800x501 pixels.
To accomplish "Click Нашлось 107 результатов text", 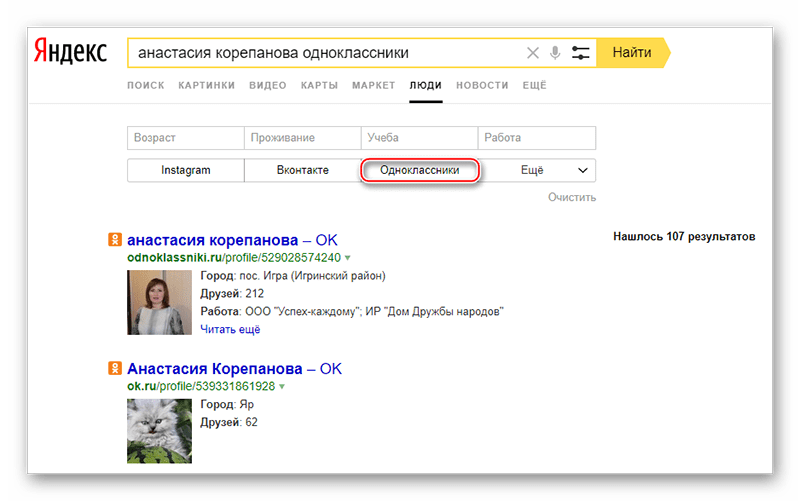I will click(x=684, y=237).
